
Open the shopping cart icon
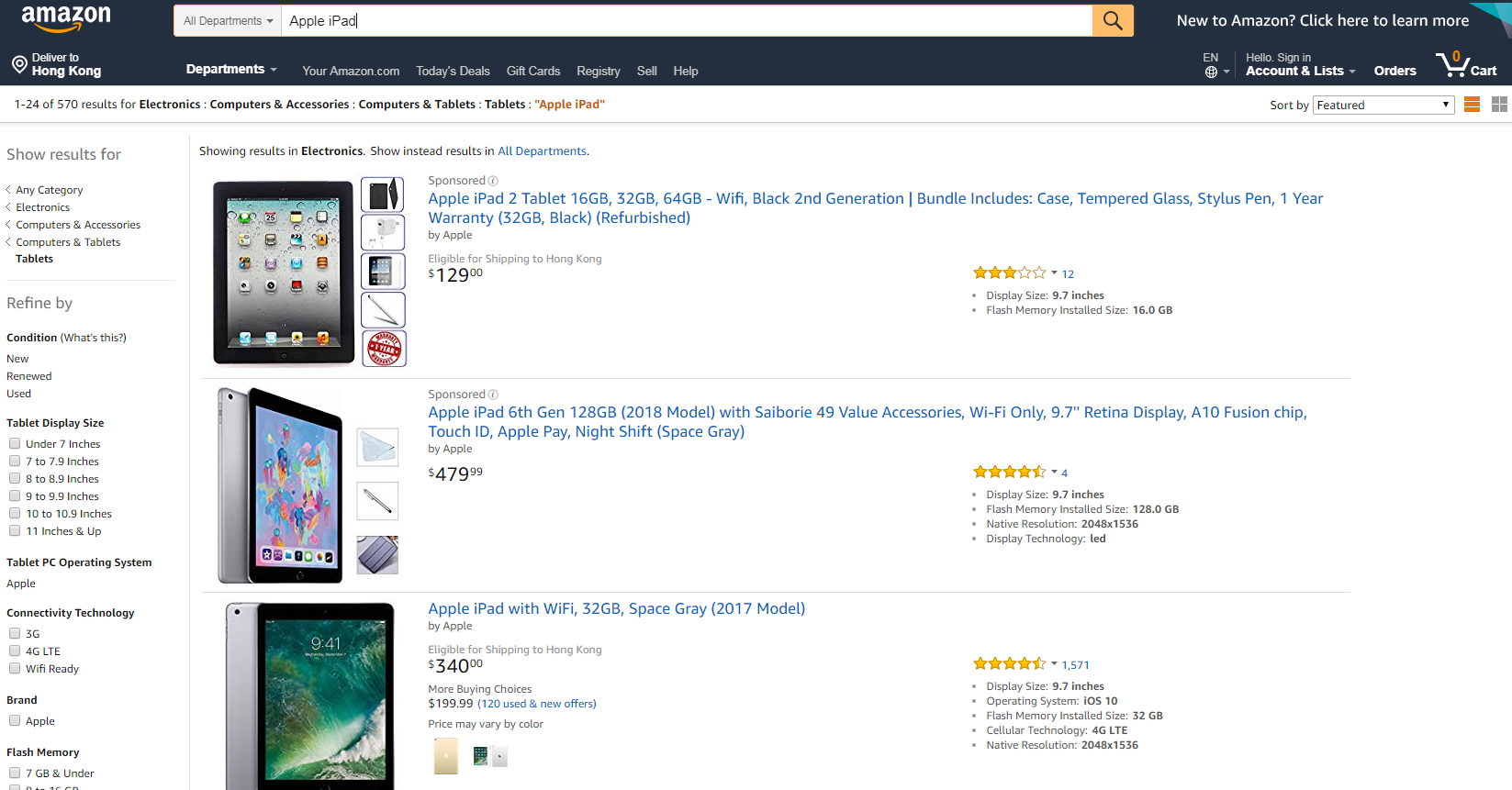tap(1452, 65)
